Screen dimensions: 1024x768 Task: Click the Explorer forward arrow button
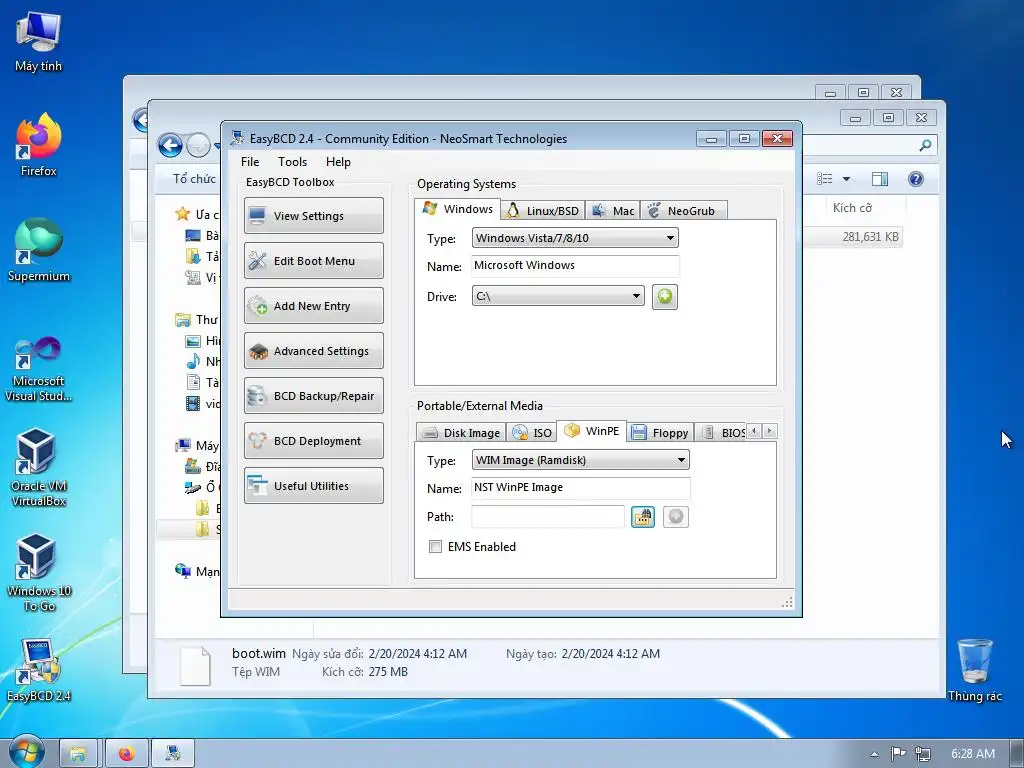198,146
